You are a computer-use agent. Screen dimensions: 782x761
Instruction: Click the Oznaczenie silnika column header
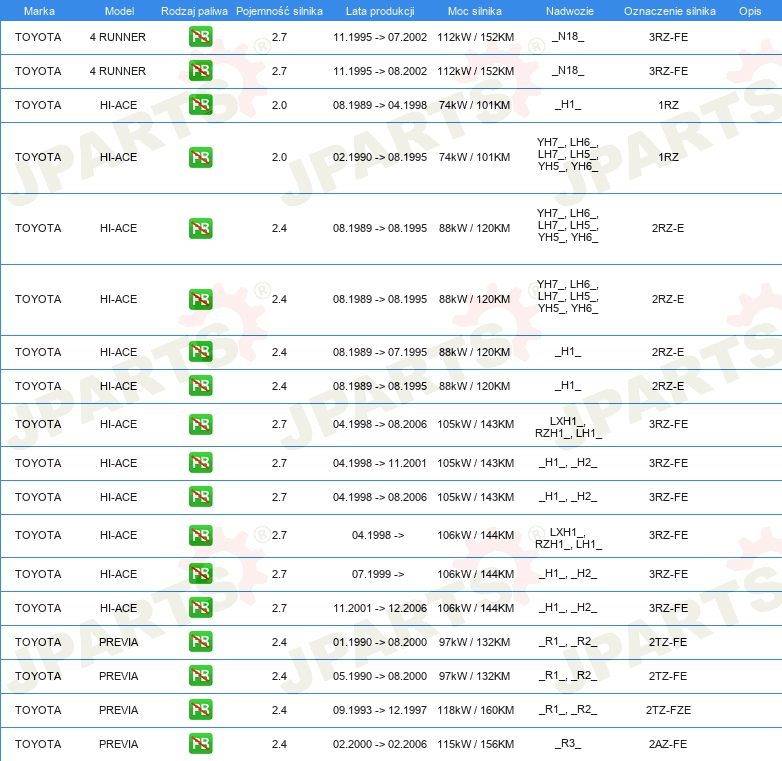click(669, 11)
